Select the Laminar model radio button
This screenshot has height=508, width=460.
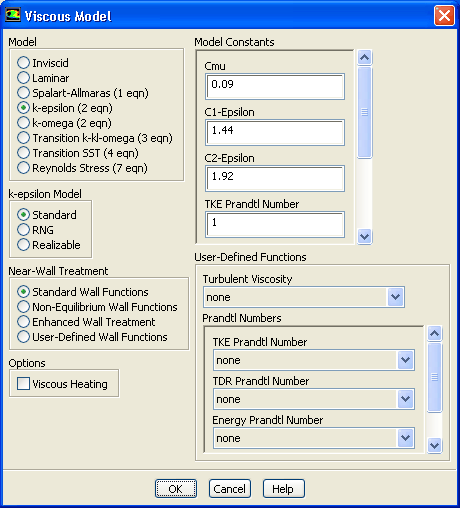point(23,78)
